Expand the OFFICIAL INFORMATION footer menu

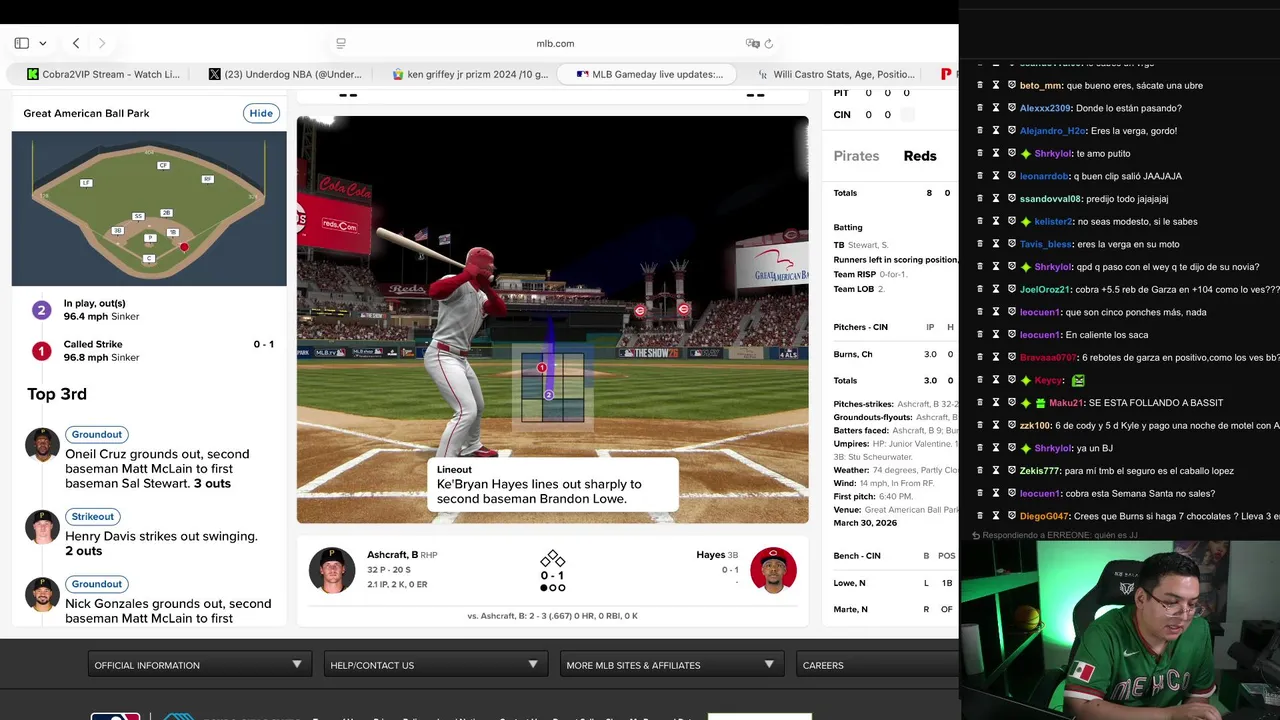click(x=199, y=665)
